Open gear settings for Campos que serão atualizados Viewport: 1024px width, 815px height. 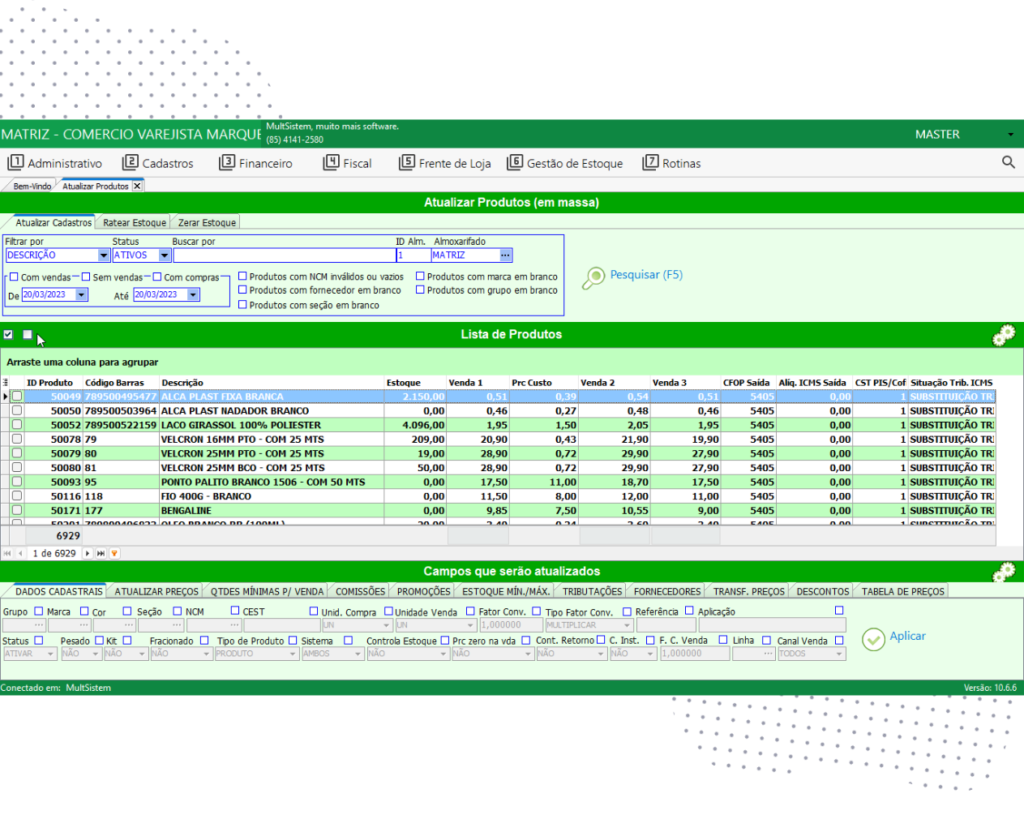[x=1003, y=573]
